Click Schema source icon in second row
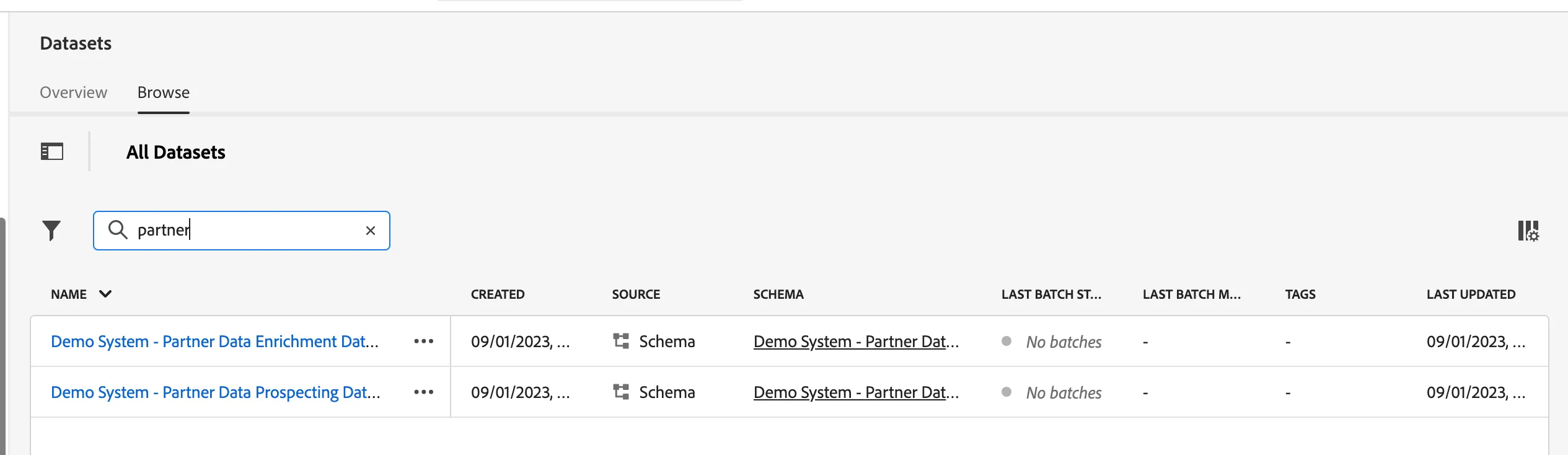 (x=621, y=392)
